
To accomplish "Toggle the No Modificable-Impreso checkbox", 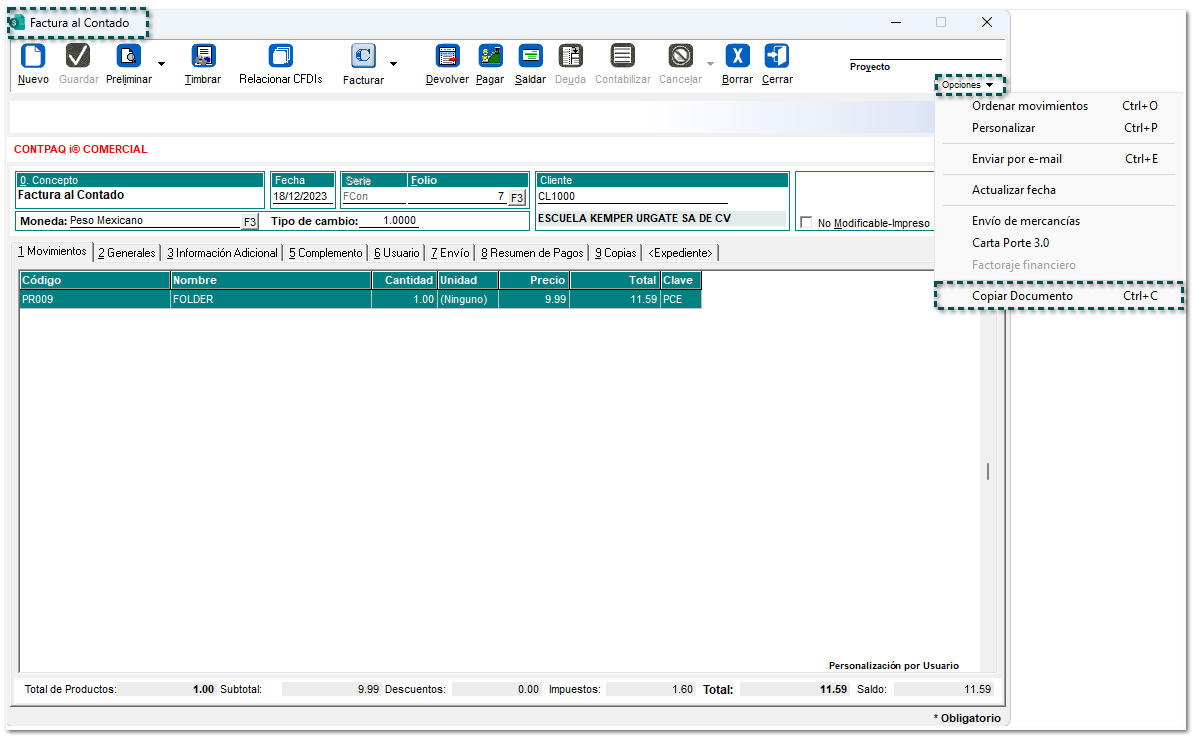I will (x=807, y=223).
